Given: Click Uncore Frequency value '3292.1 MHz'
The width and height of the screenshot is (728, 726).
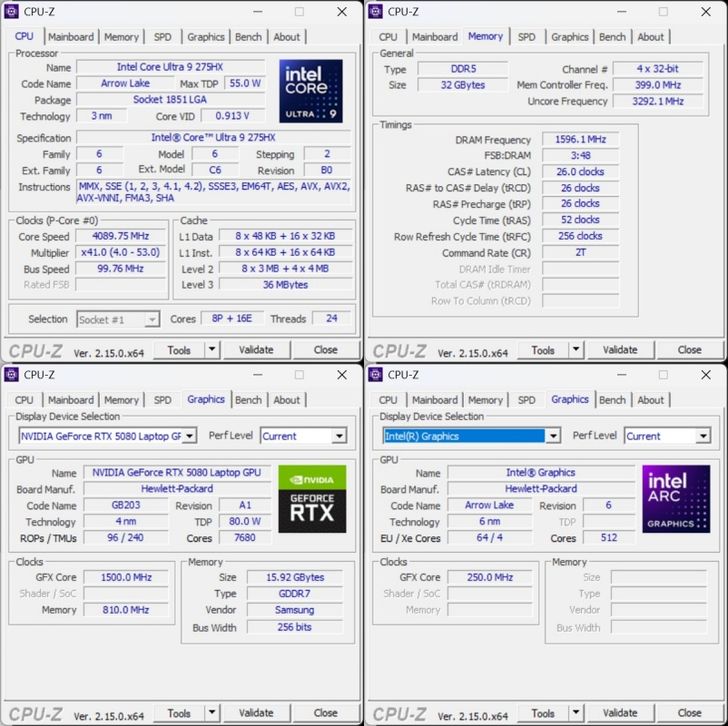Looking at the screenshot, I should (658, 101).
